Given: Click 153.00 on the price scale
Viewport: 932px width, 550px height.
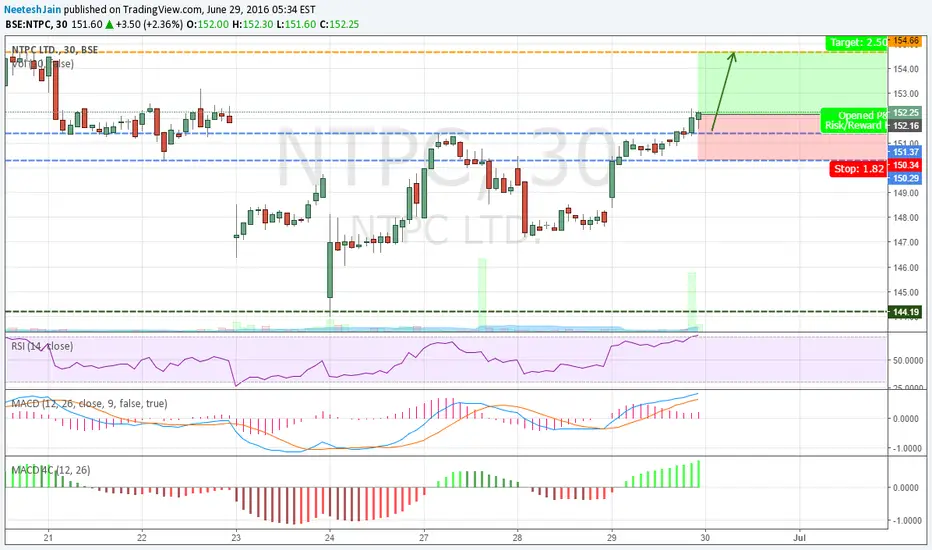Looking at the screenshot, I should [906, 94].
